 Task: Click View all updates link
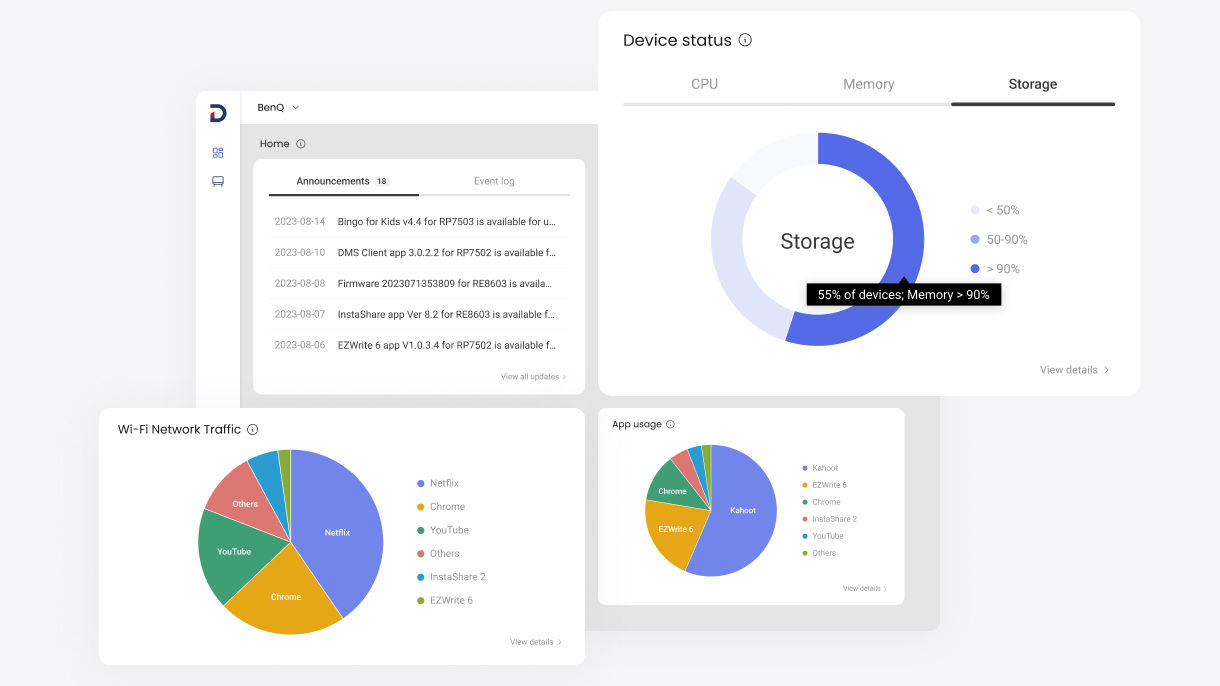pos(534,377)
